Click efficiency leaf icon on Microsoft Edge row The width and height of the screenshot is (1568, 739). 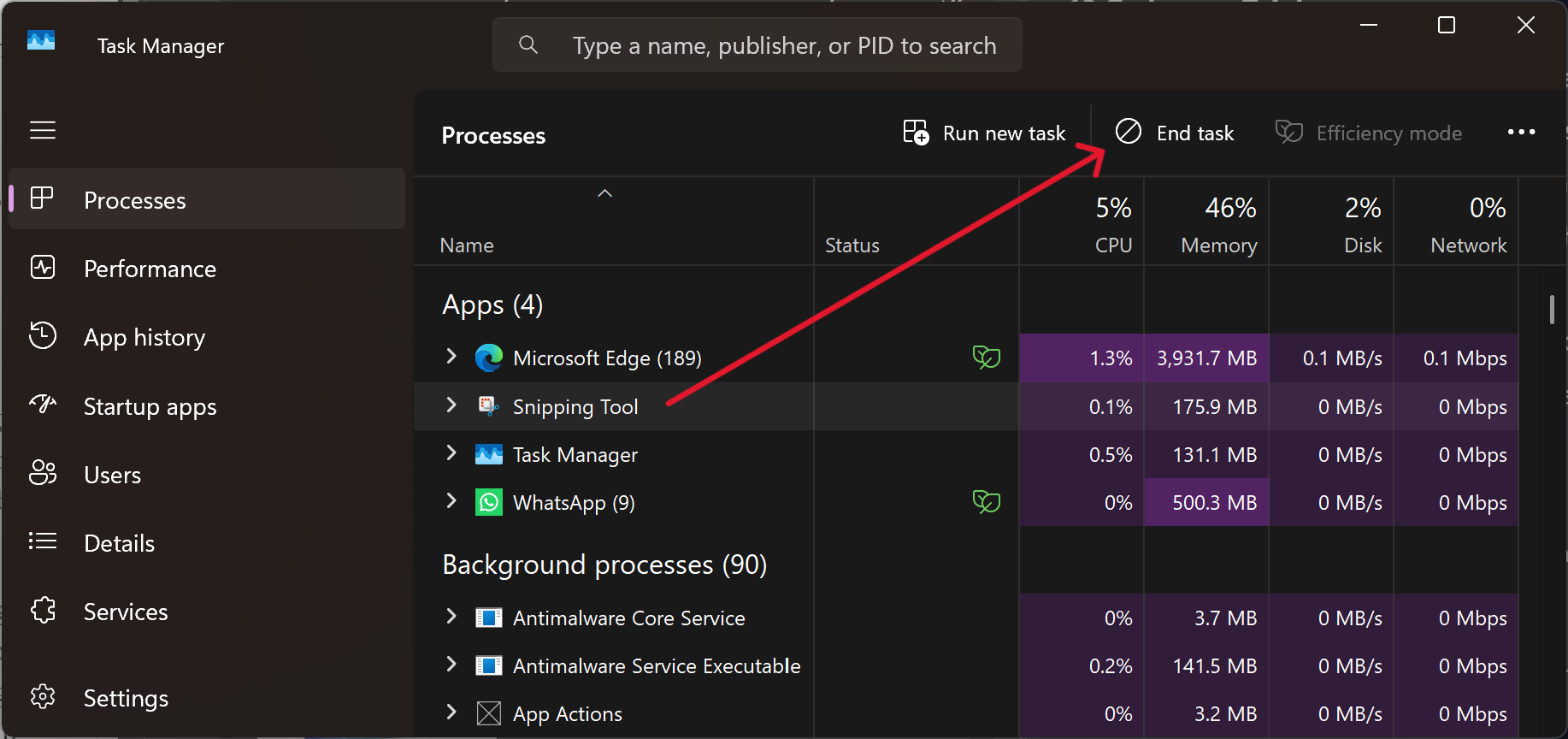[x=986, y=357]
